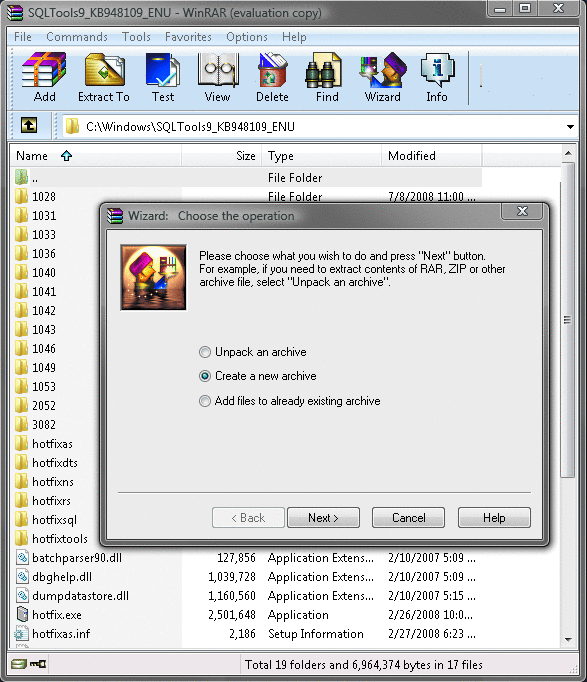The width and height of the screenshot is (587, 682).
Task: Select the hotfixtools folder
Action: [x=51, y=539]
